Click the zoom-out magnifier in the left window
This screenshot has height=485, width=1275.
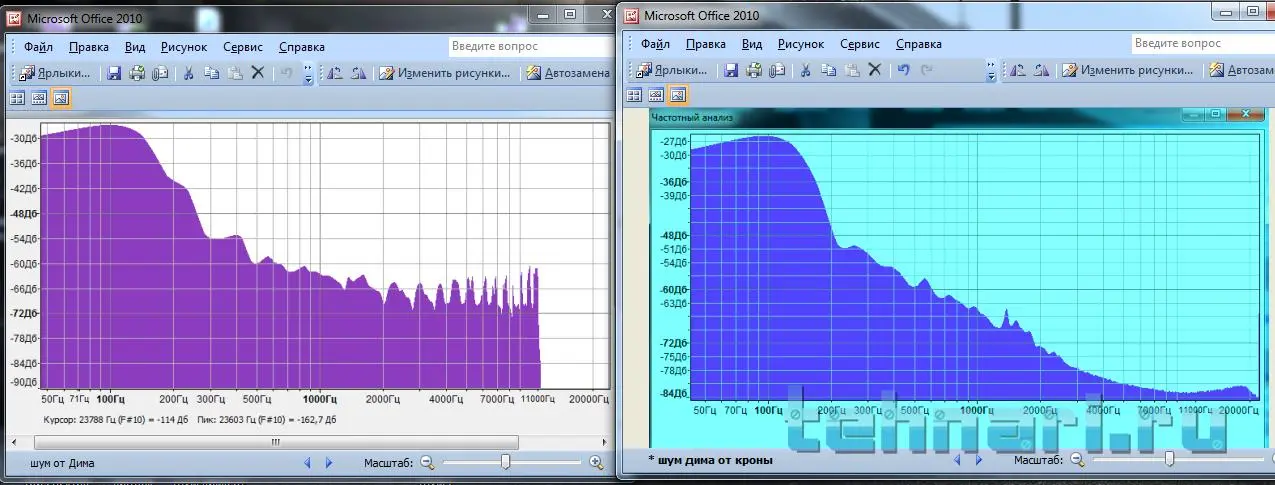click(x=427, y=462)
